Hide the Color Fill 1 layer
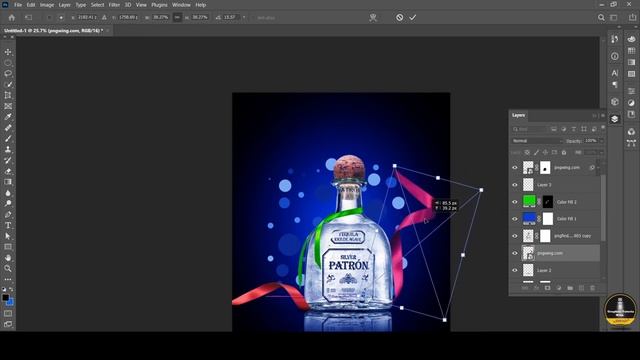The image size is (640, 360). click(x=515, y=219)
